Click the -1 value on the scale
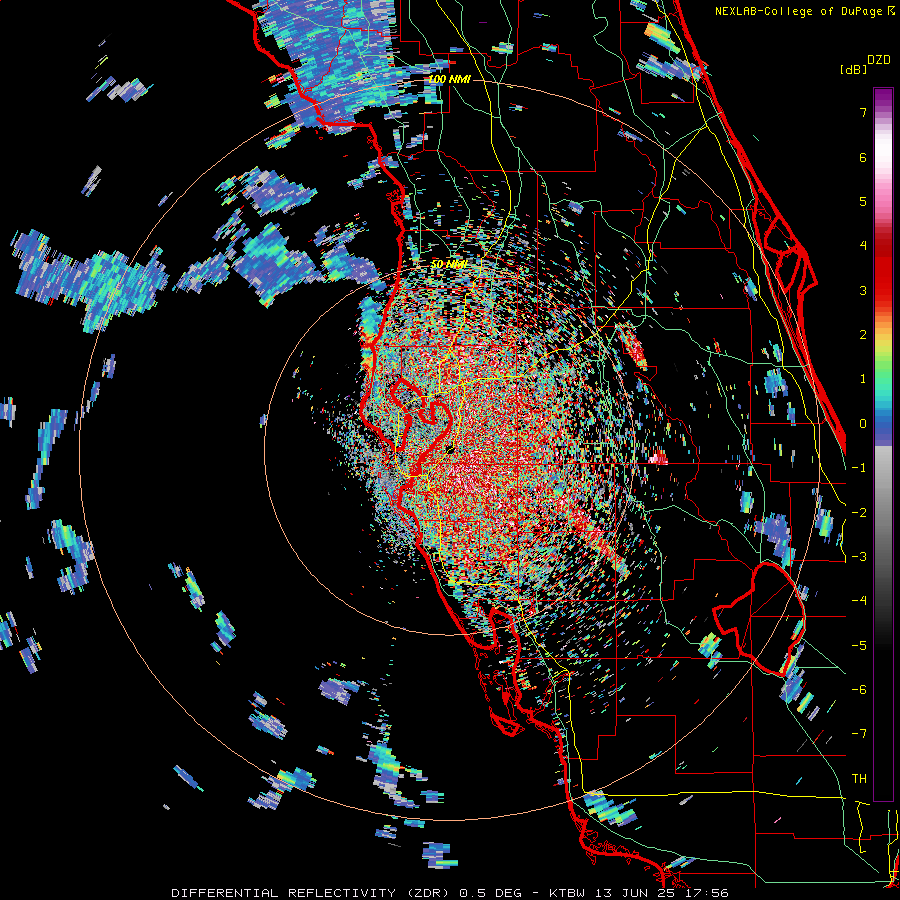 click(859, 468)
